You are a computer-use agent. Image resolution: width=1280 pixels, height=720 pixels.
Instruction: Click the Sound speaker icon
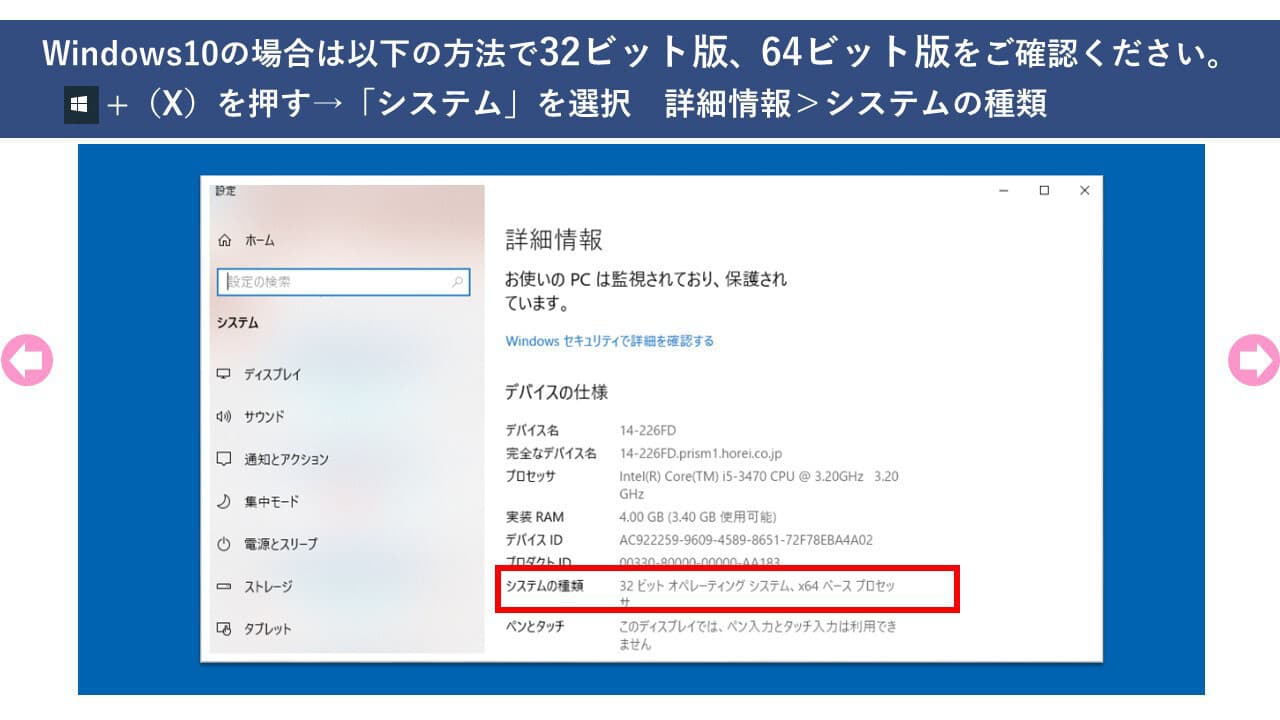[224, 416]
